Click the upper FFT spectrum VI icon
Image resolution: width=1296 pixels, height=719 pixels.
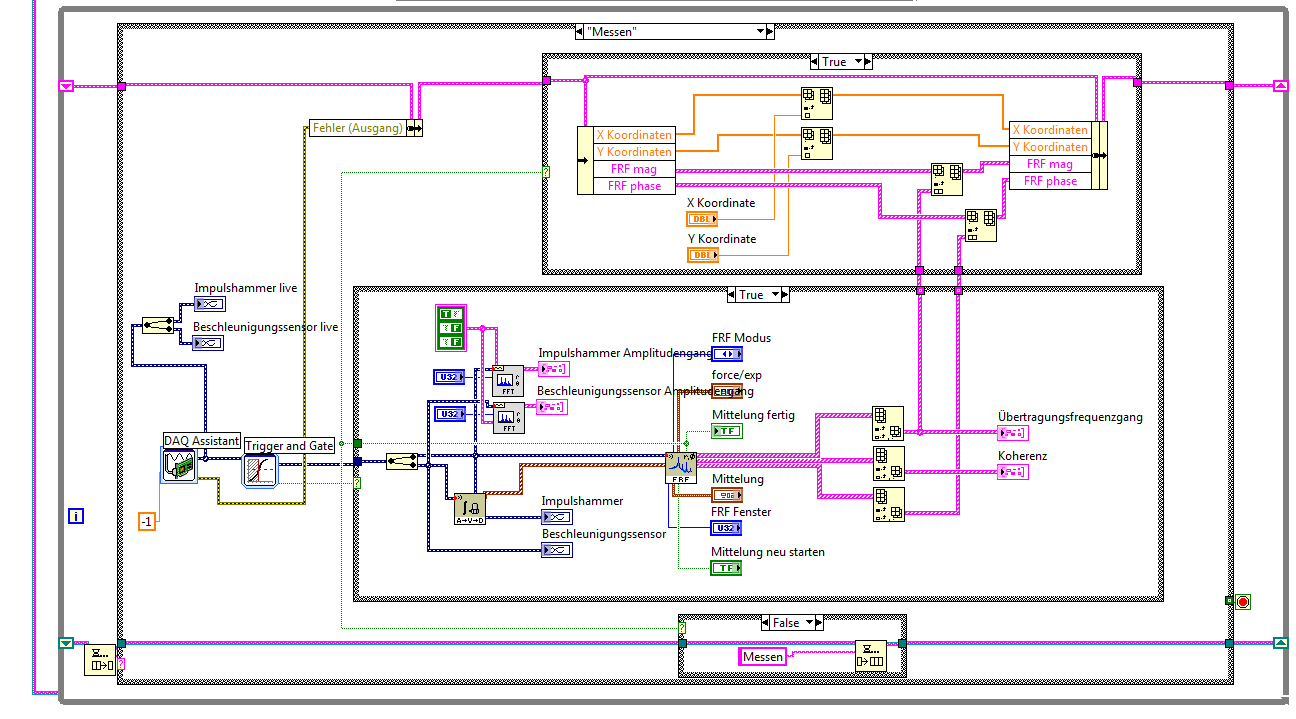point(508,380)
